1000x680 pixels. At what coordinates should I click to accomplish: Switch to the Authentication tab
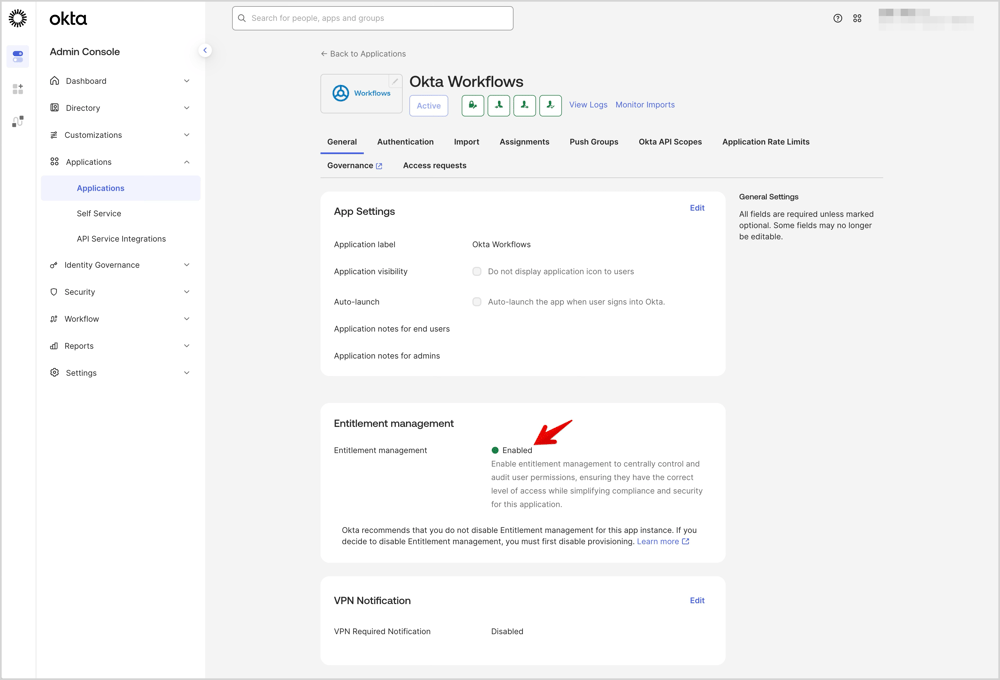point(405,142)
